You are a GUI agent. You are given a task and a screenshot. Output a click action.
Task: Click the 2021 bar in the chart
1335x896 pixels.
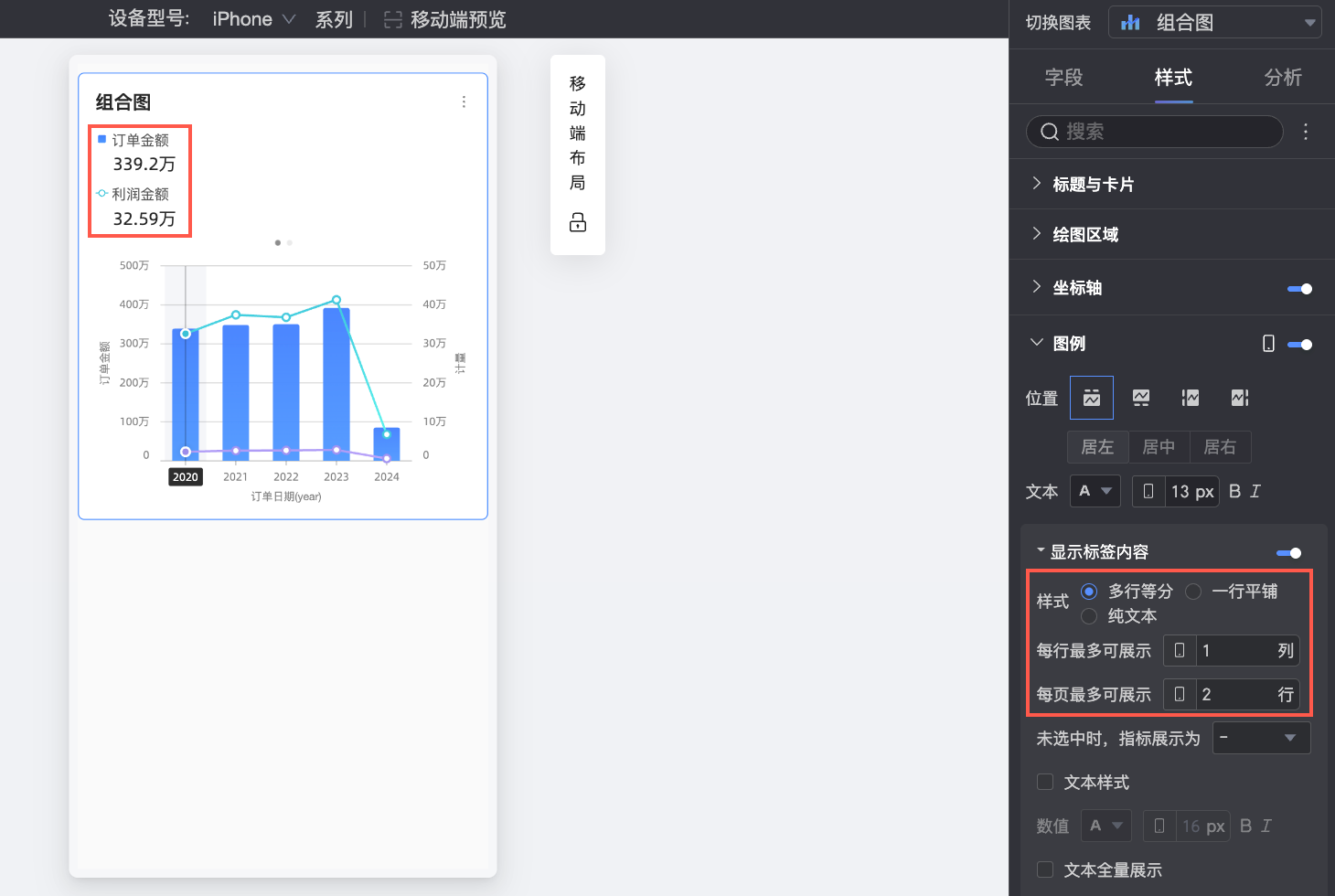pyautogui.click(x=236, y=392)
